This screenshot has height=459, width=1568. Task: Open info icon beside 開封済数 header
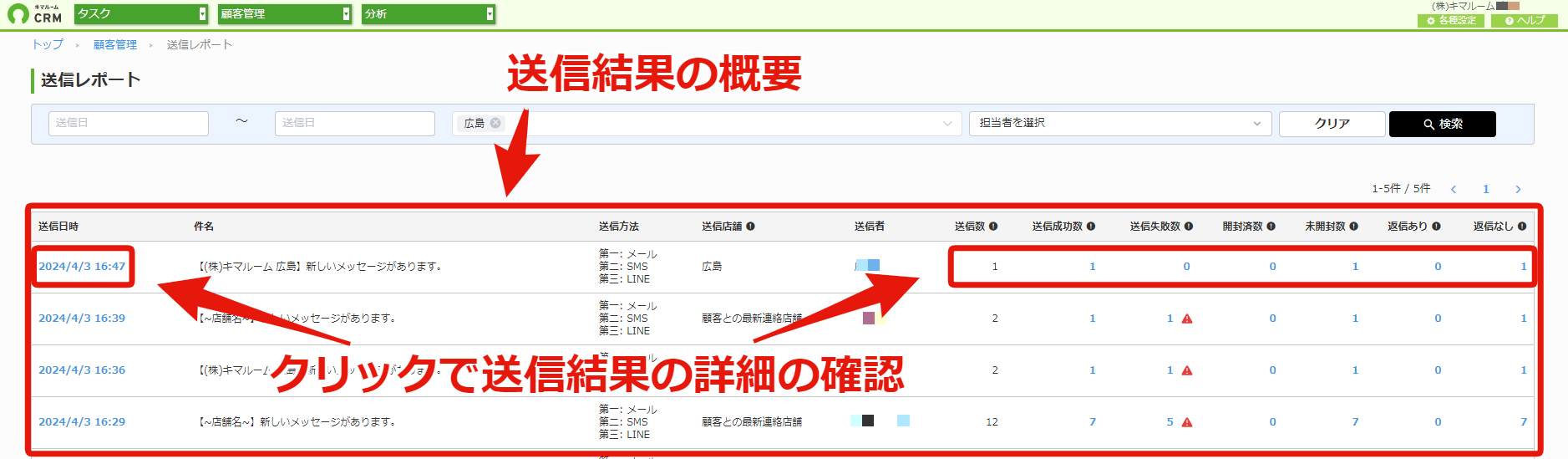pyautogui.click(x=1271, y=227)
